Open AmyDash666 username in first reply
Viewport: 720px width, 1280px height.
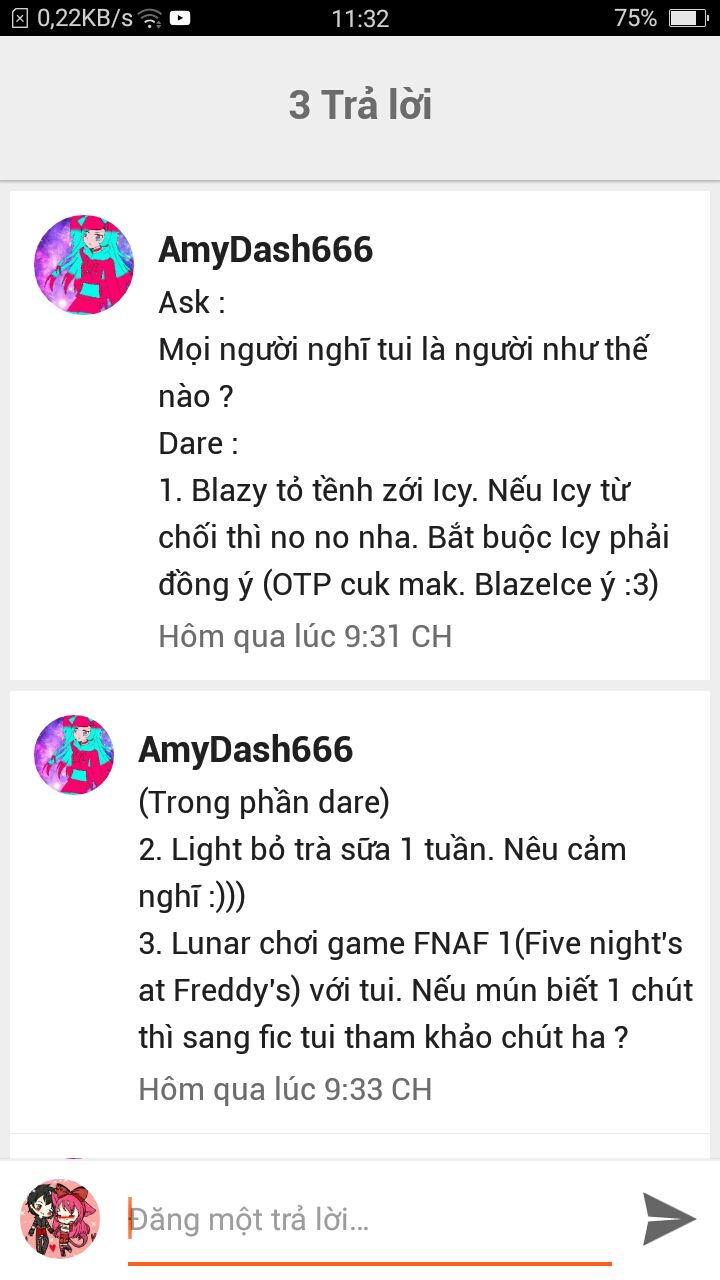click(x=265, y=250)
